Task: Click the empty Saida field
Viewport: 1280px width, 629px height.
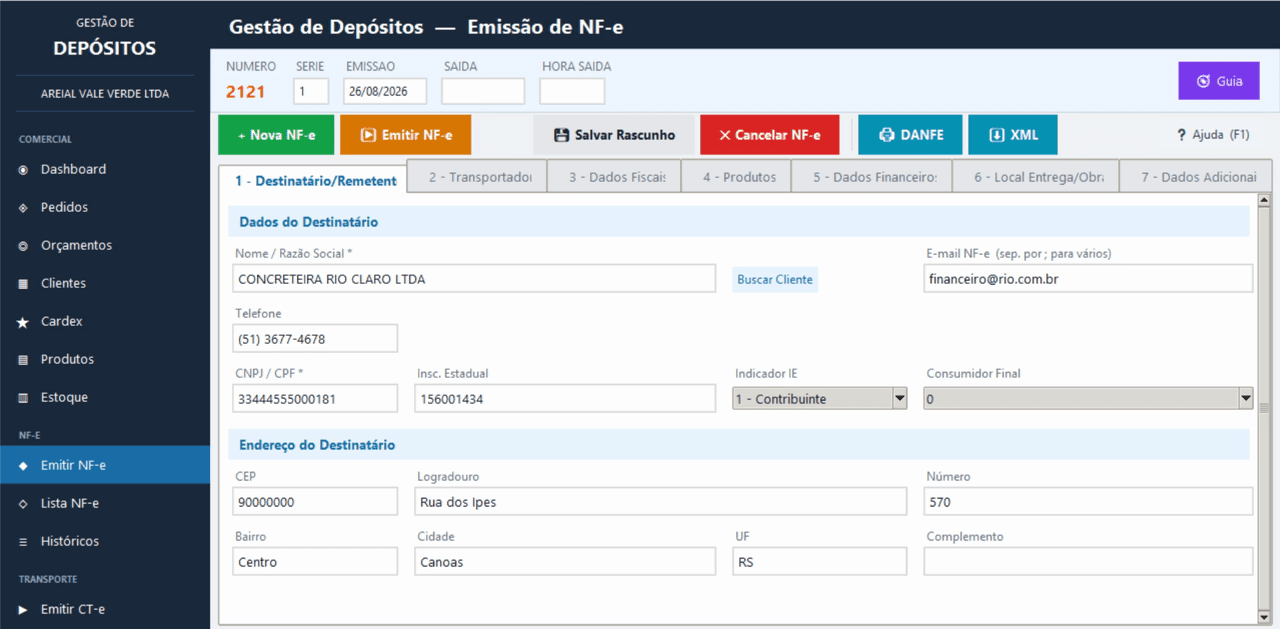Action: 483,91
